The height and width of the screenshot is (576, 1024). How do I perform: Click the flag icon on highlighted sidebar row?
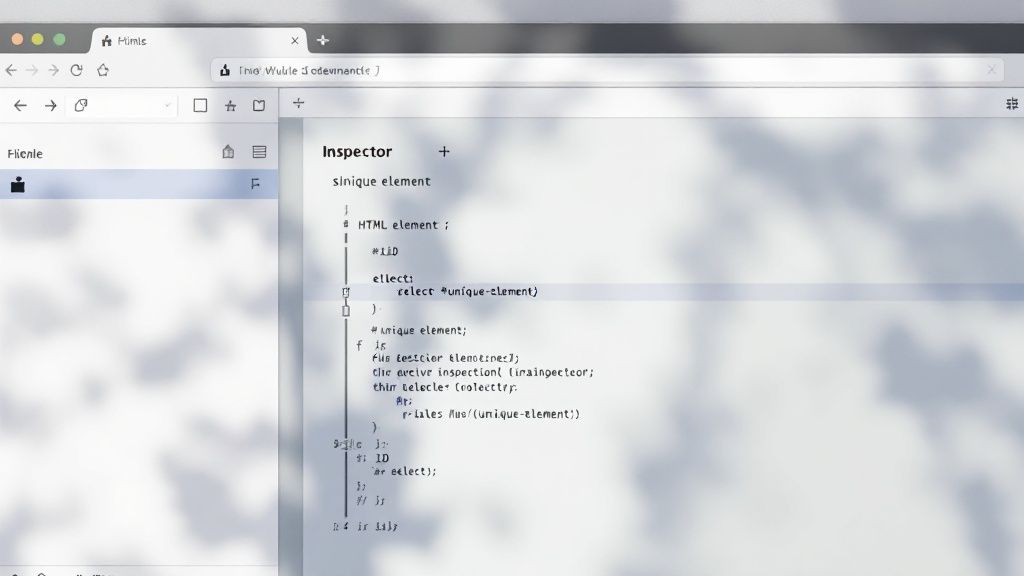255,185
